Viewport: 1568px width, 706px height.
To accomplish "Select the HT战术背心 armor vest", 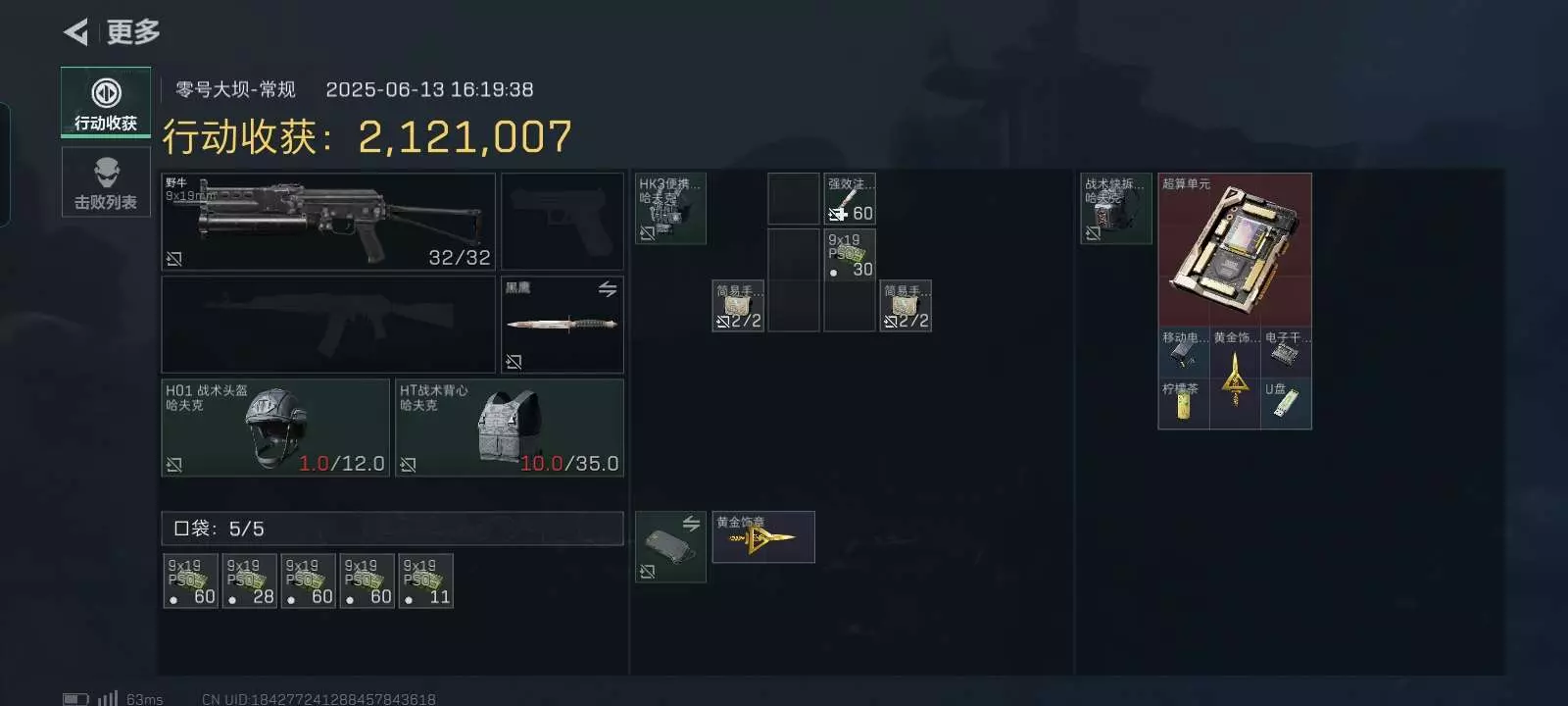I will pyautogui.click(x=510, y=428).
